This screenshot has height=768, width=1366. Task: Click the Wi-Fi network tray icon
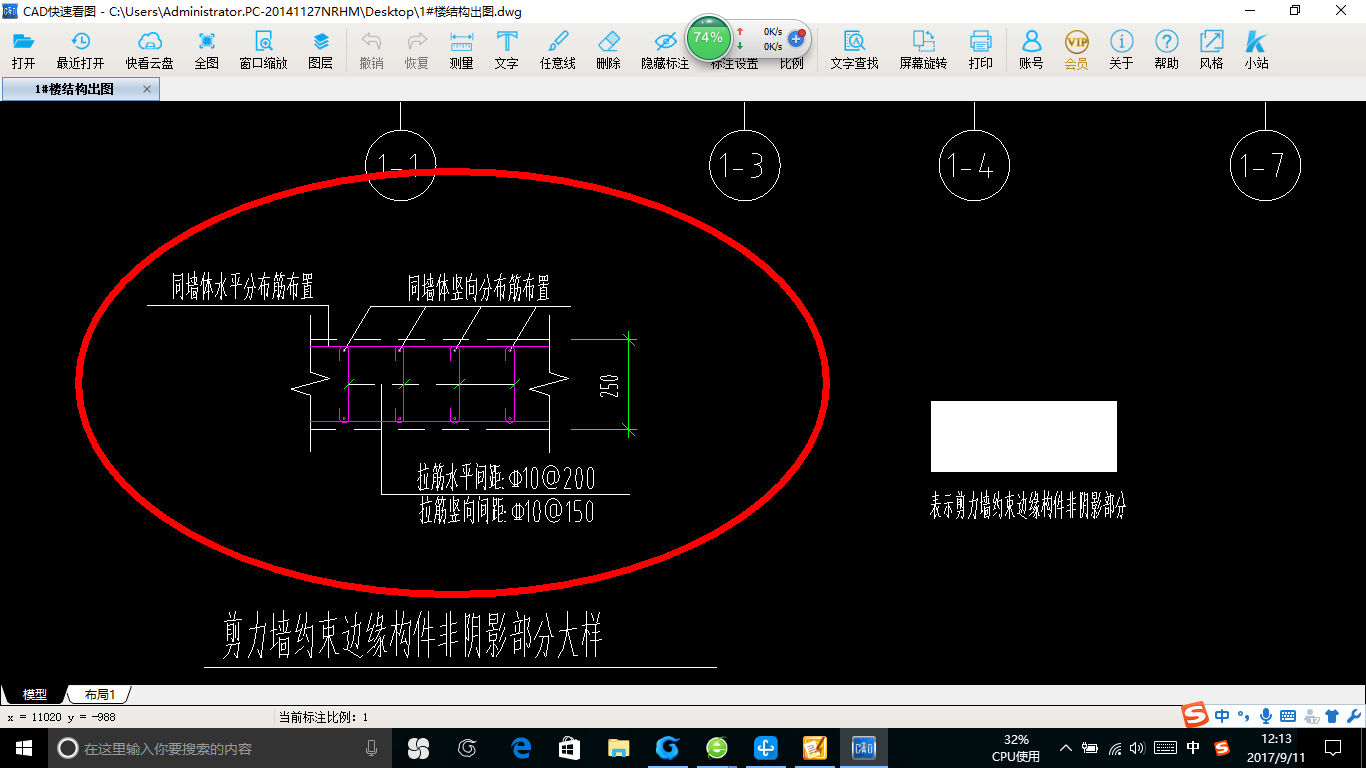click(1114, 748)
